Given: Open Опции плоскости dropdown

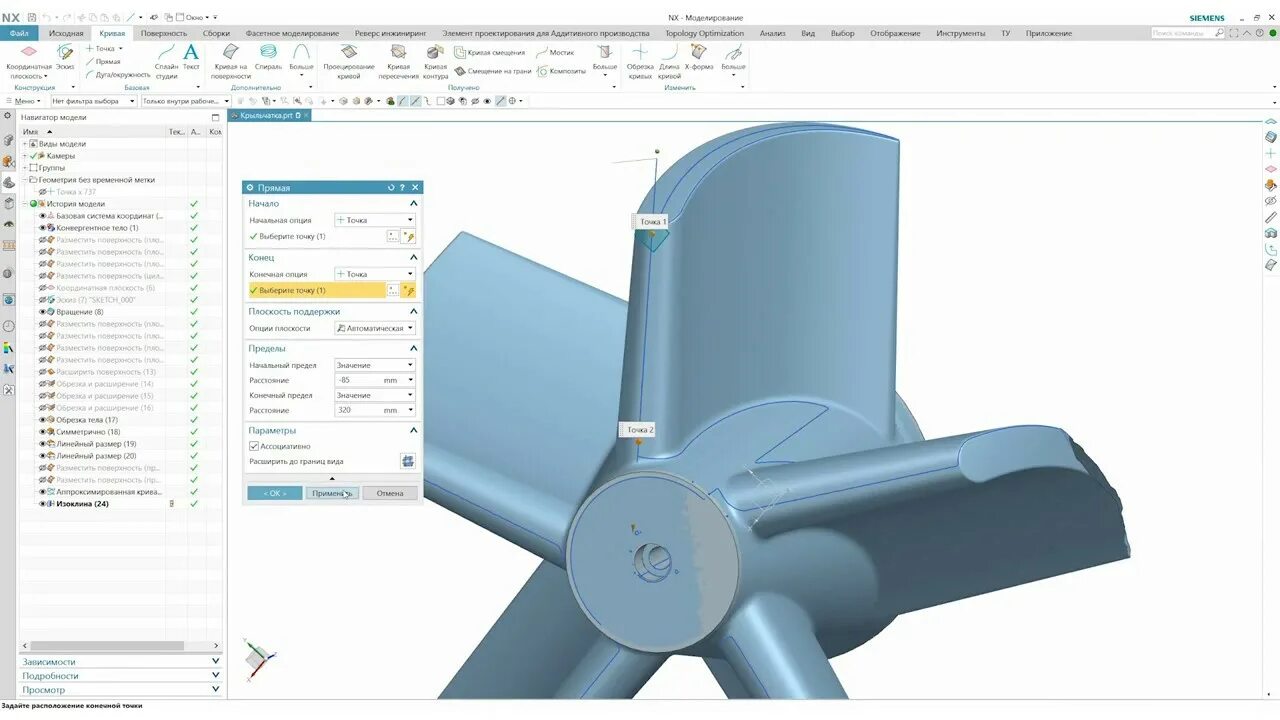Looking at the screenshot, I should coord(374,328).
